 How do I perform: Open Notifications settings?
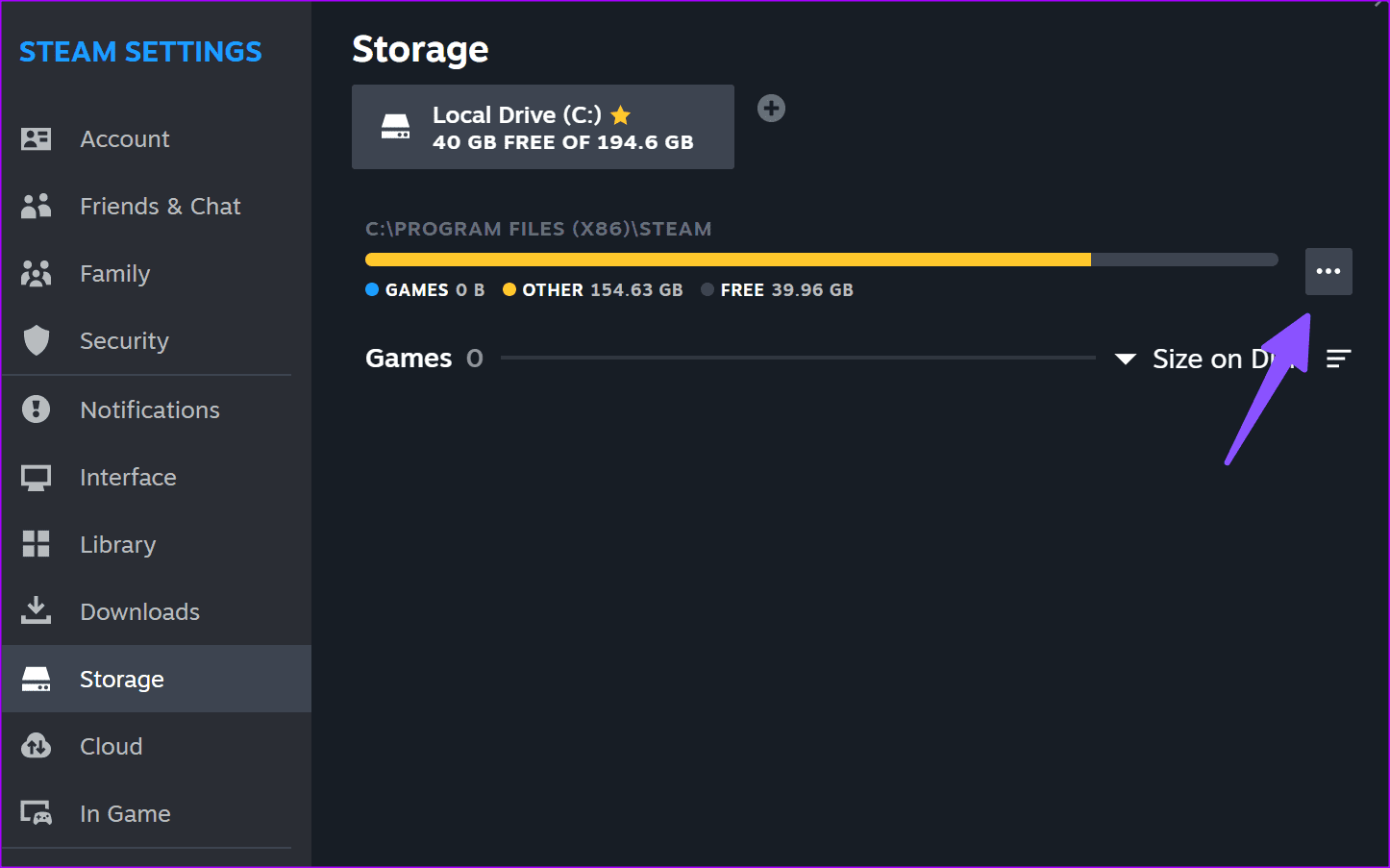click(x=156, y=410)
